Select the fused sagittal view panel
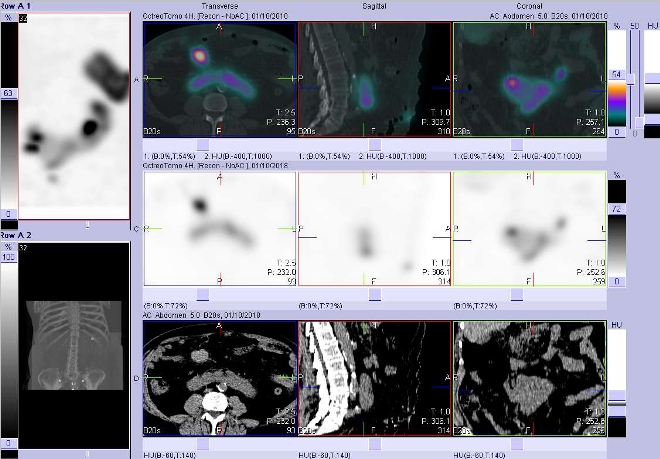 pyautogui.click(x=374, y=80)
